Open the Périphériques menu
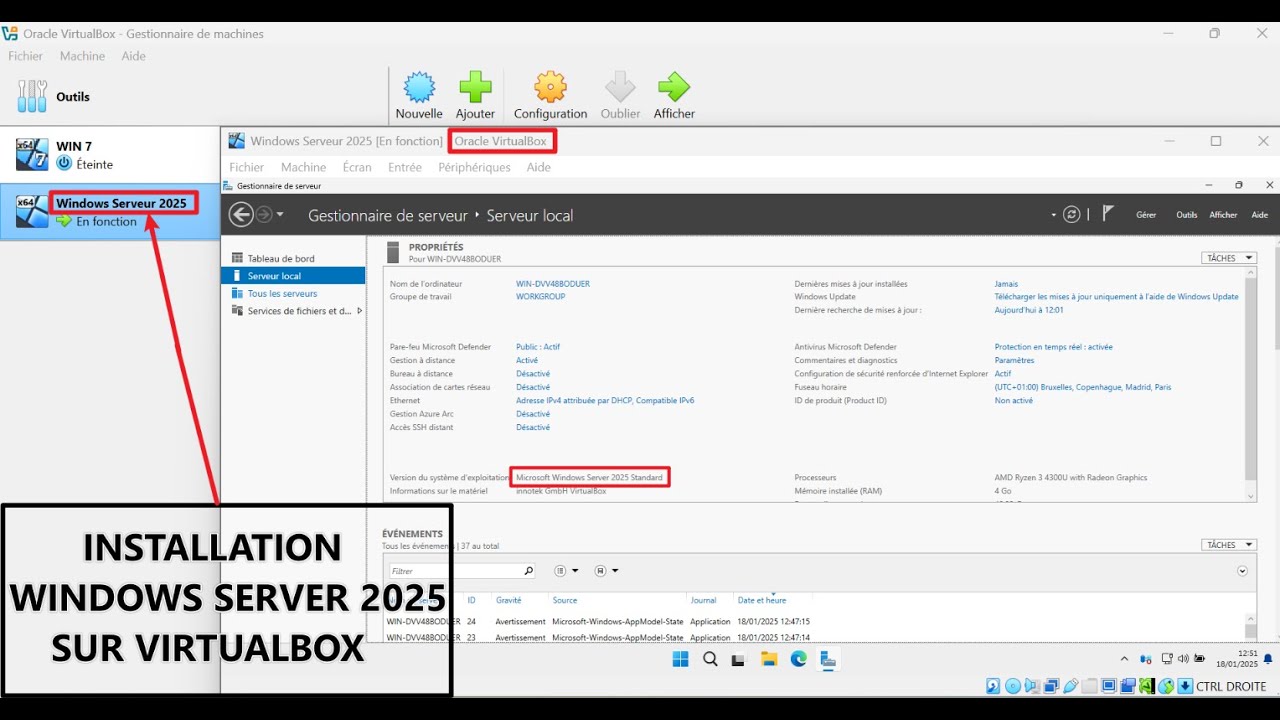1280x720 pixels. [x=474, y=167]
